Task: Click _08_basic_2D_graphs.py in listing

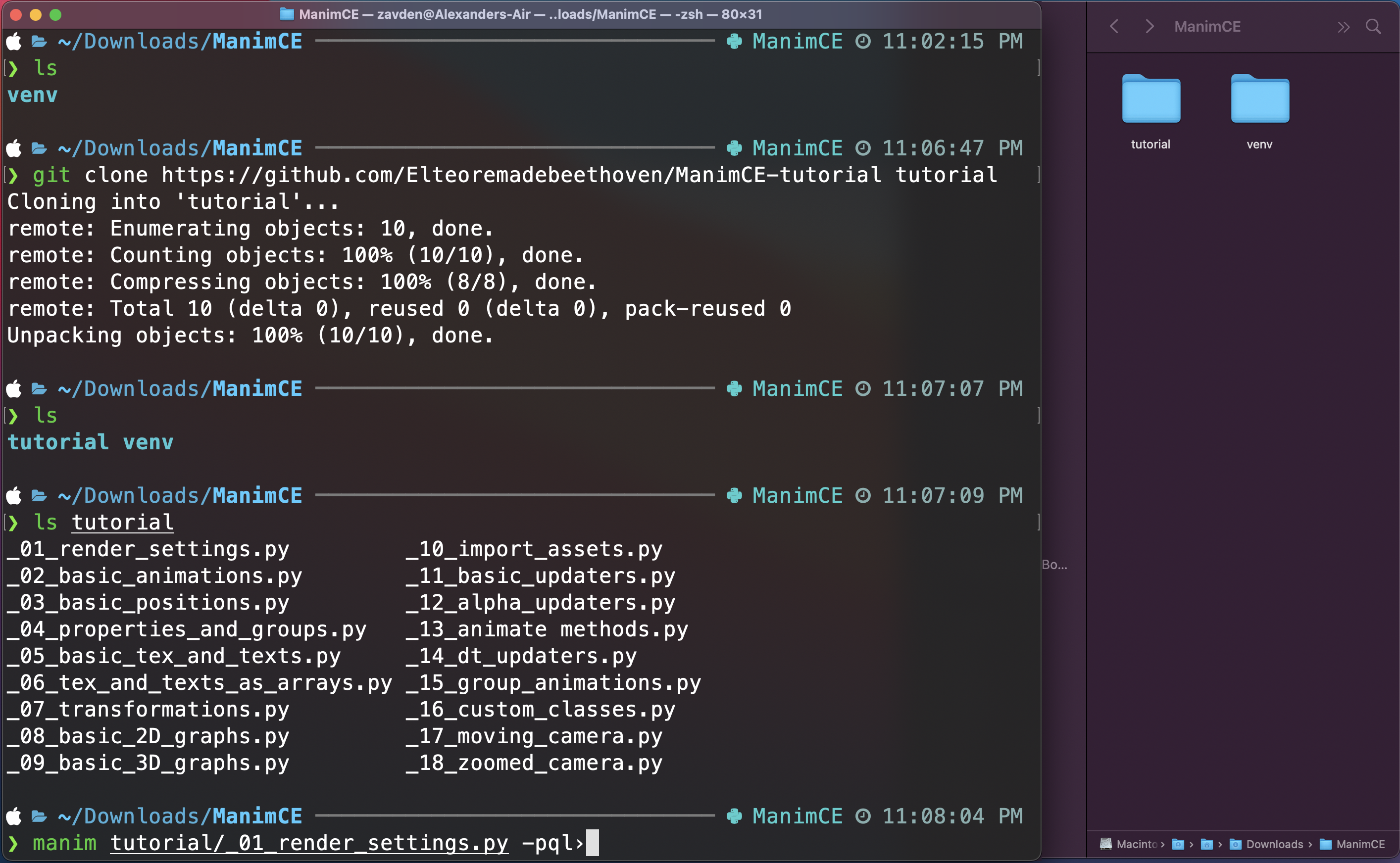Action: point(148,736)
